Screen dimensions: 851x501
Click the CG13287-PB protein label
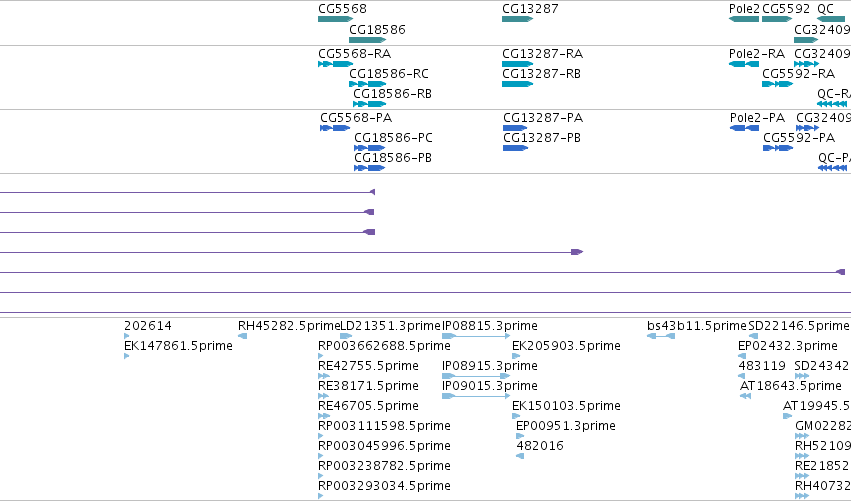542,138
